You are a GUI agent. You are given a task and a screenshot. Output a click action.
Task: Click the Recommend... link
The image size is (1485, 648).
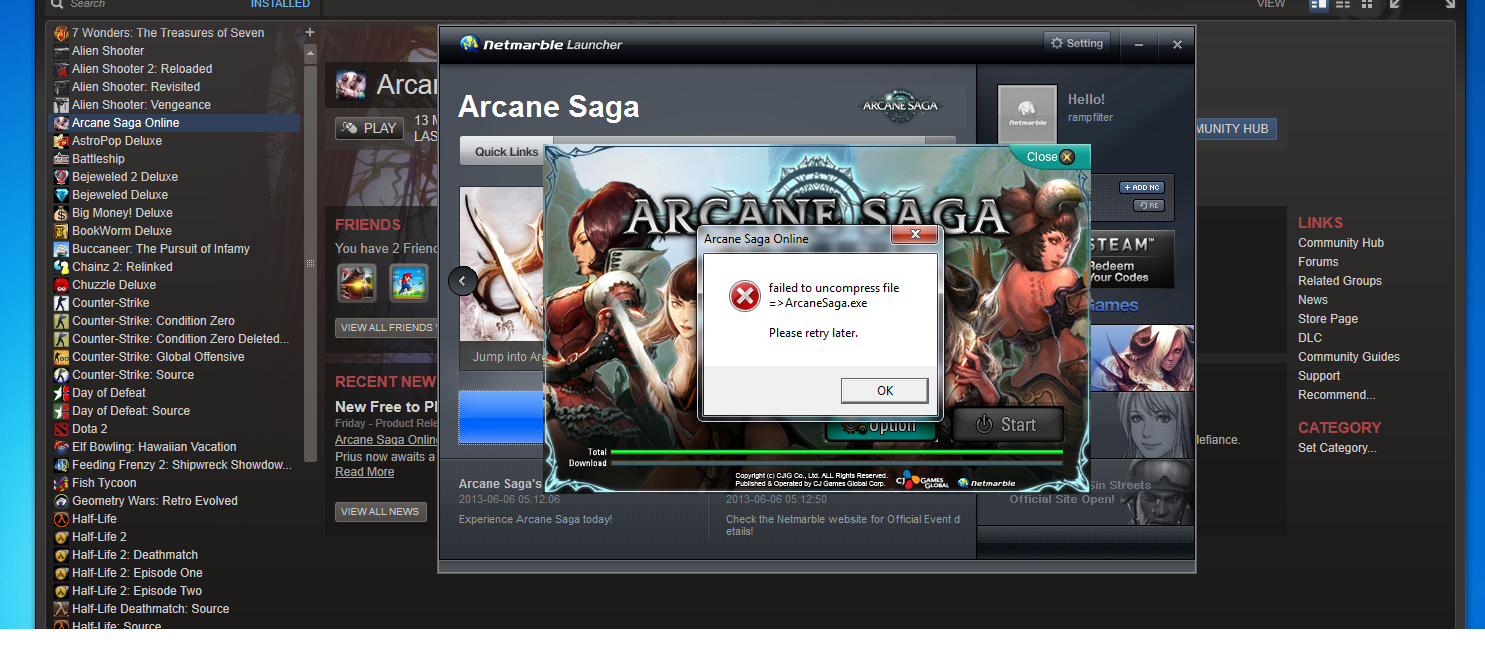[1336, 395]
